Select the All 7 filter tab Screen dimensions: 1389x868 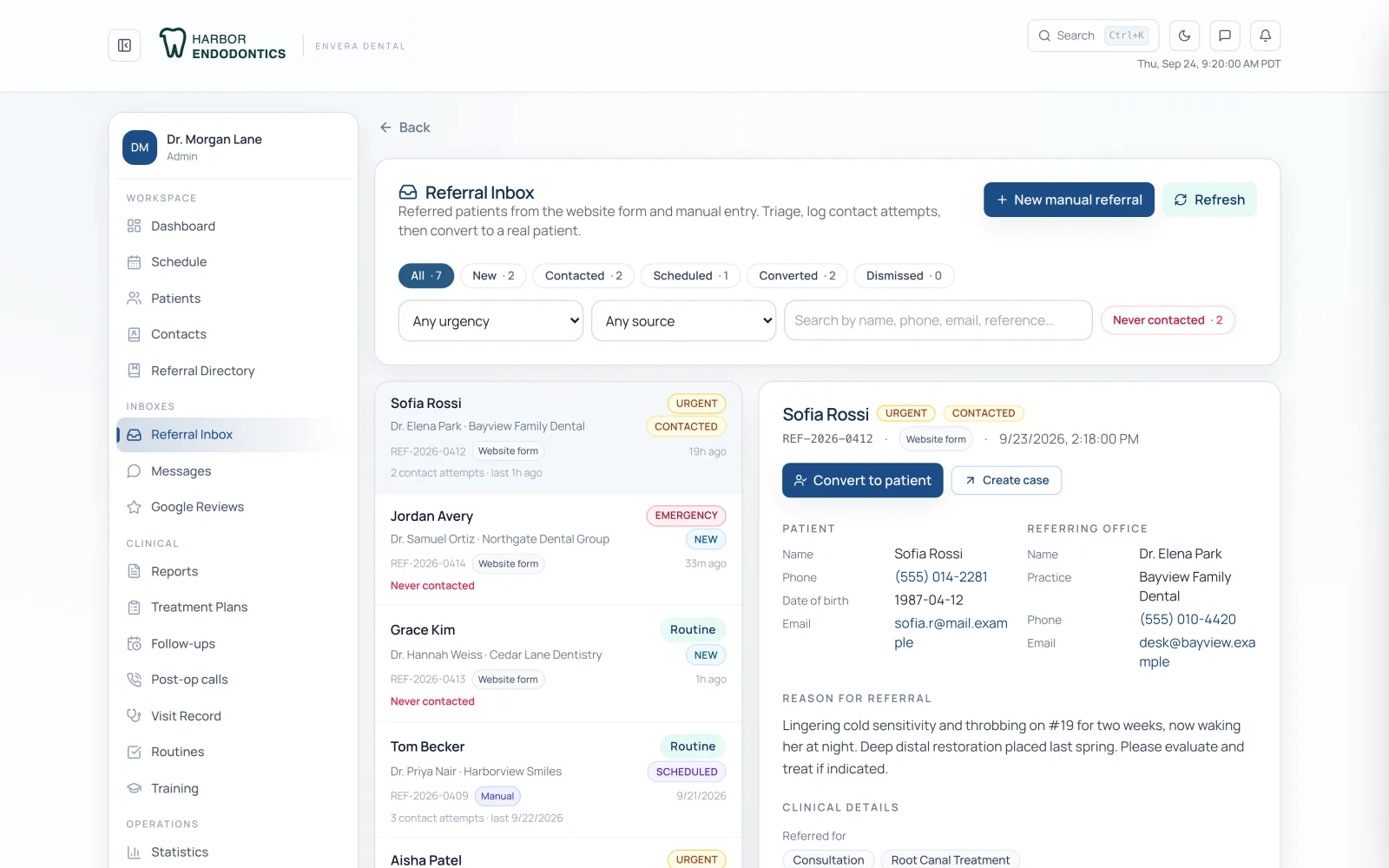pos(426,276)
